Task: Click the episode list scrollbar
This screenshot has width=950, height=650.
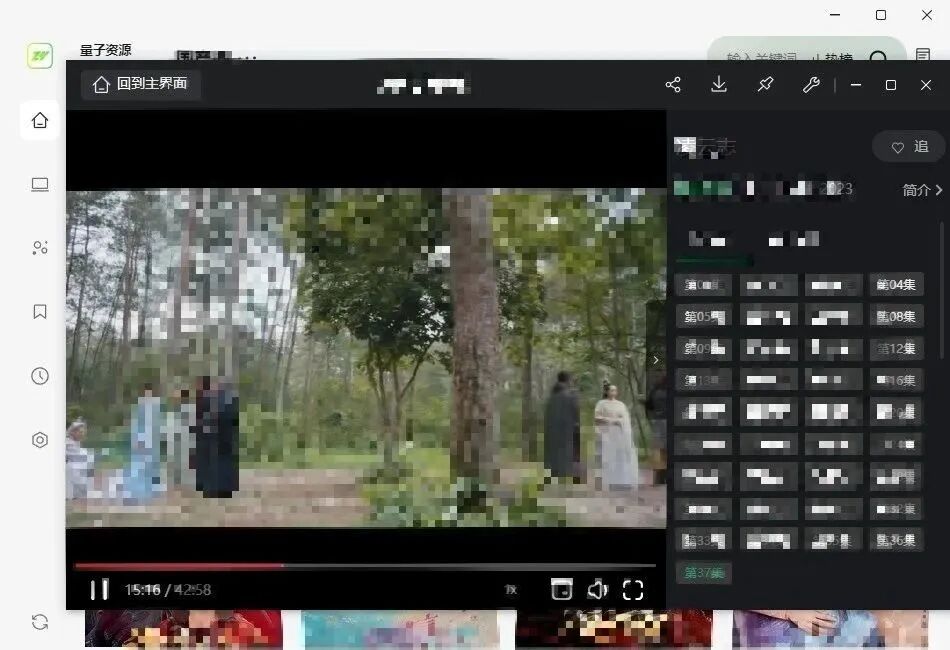Action: pyautogui.click(x=942, y=291)
